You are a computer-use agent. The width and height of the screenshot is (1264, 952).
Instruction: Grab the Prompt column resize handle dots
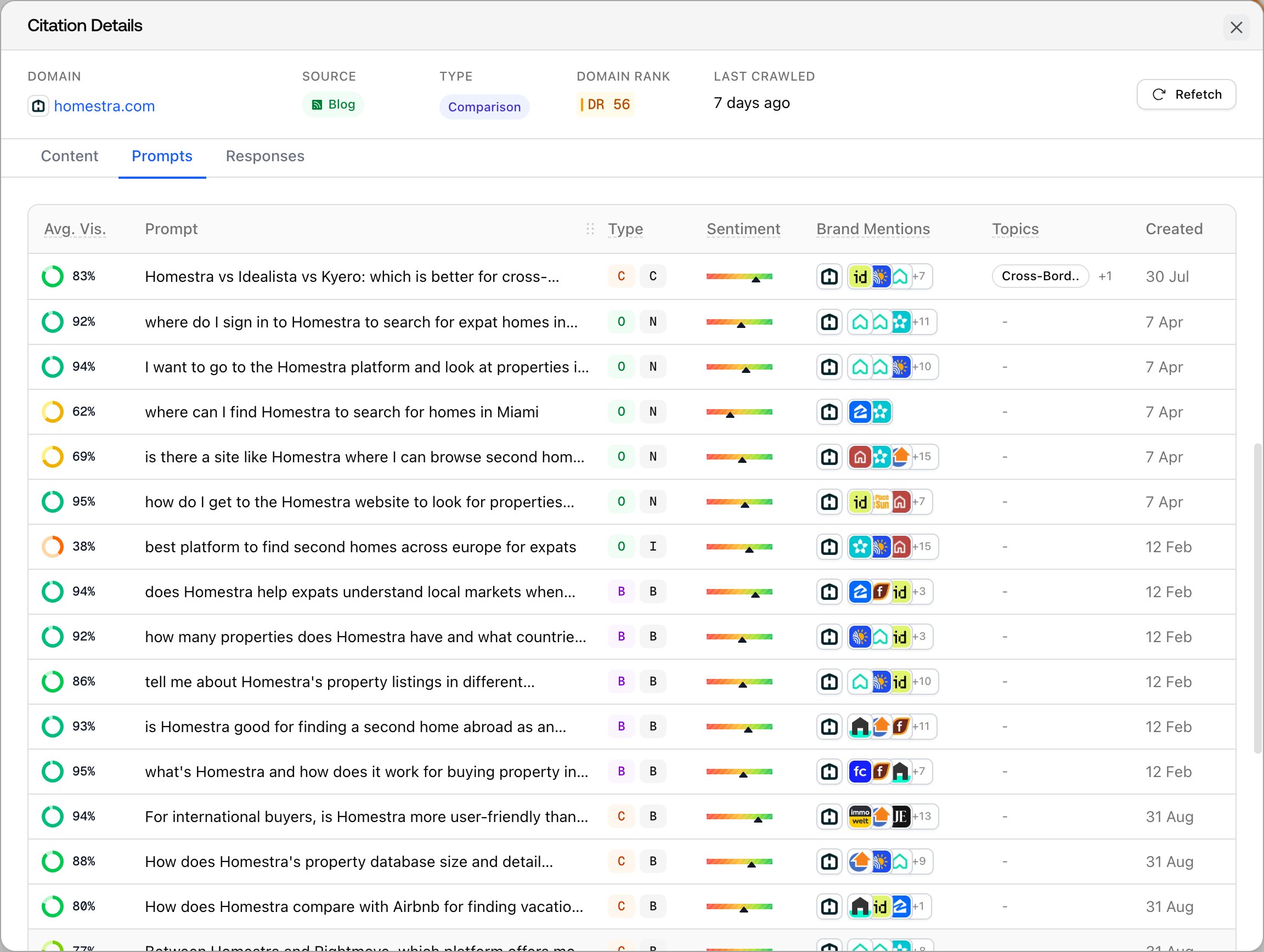pyautogui.click(x=590, y=229)
